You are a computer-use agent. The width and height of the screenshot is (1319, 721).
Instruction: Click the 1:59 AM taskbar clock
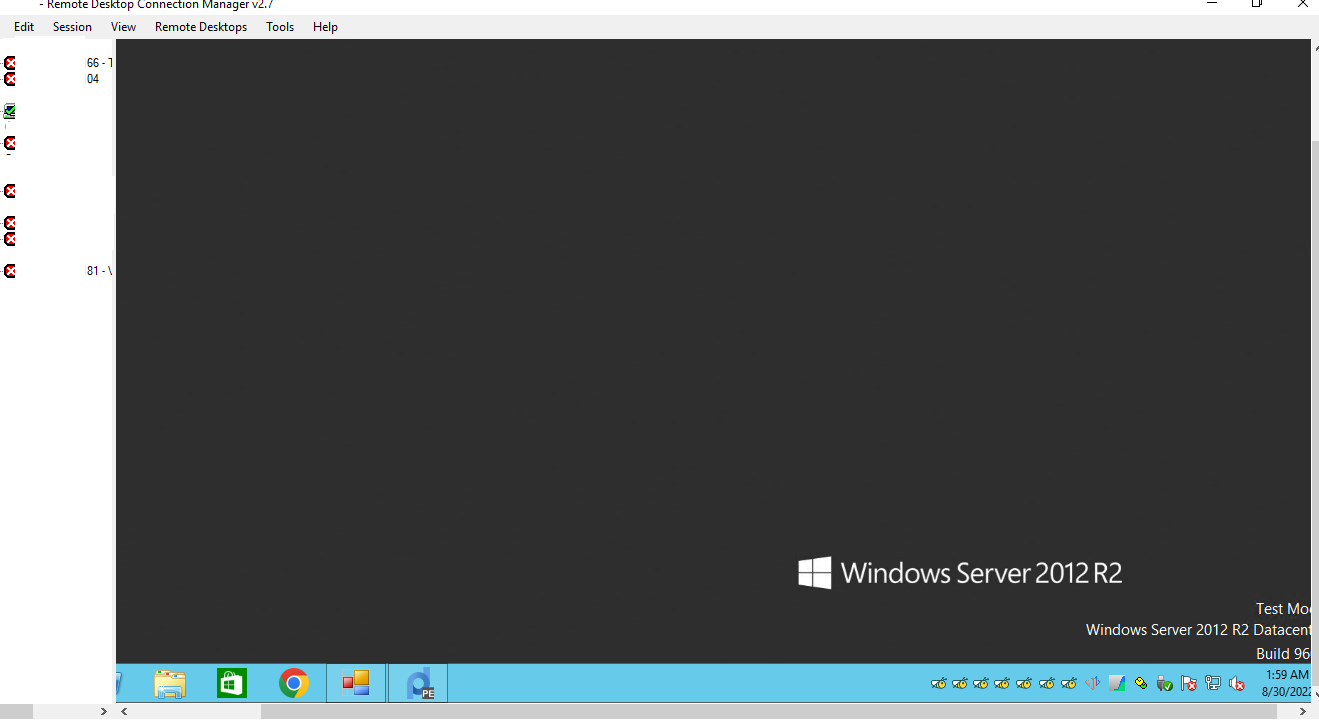[1285, 683]
